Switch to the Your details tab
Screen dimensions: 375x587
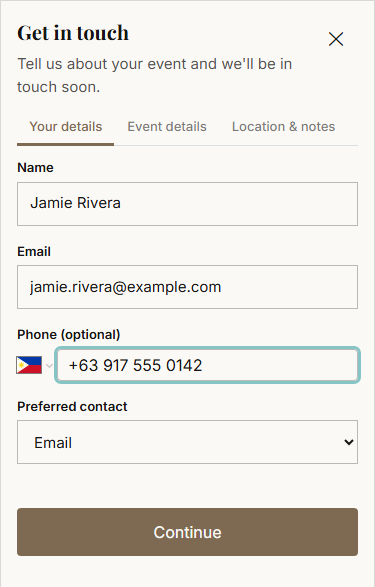click(x=65, y=127)
